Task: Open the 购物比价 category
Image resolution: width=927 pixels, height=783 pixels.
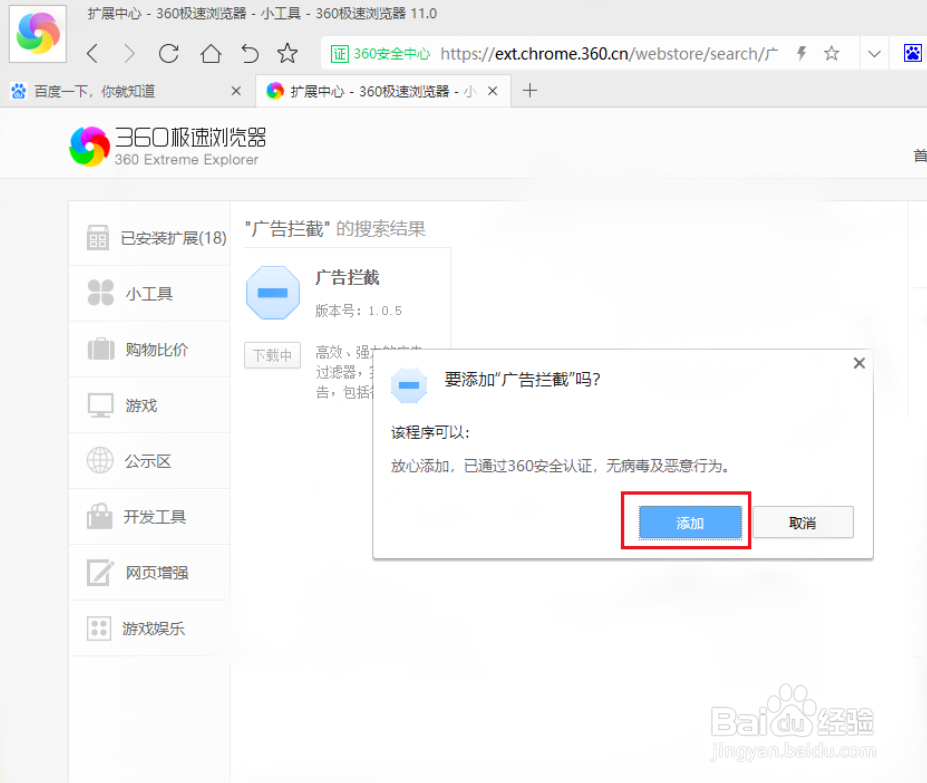Action: (150, 349)
